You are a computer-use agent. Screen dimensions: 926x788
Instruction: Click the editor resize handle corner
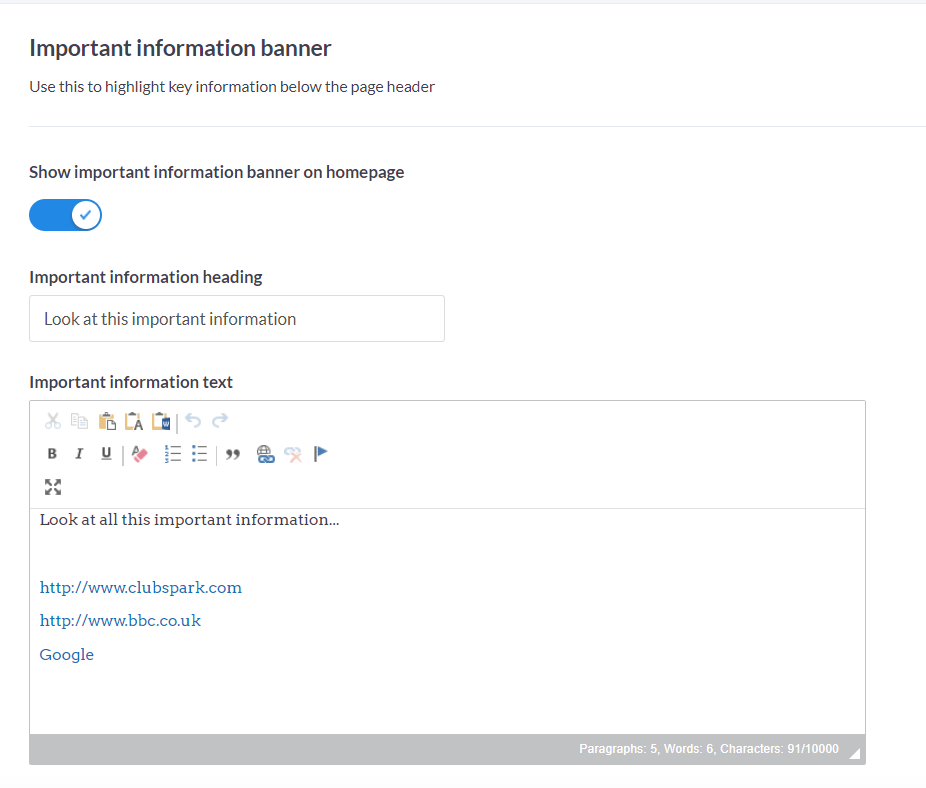pos(854,754)
